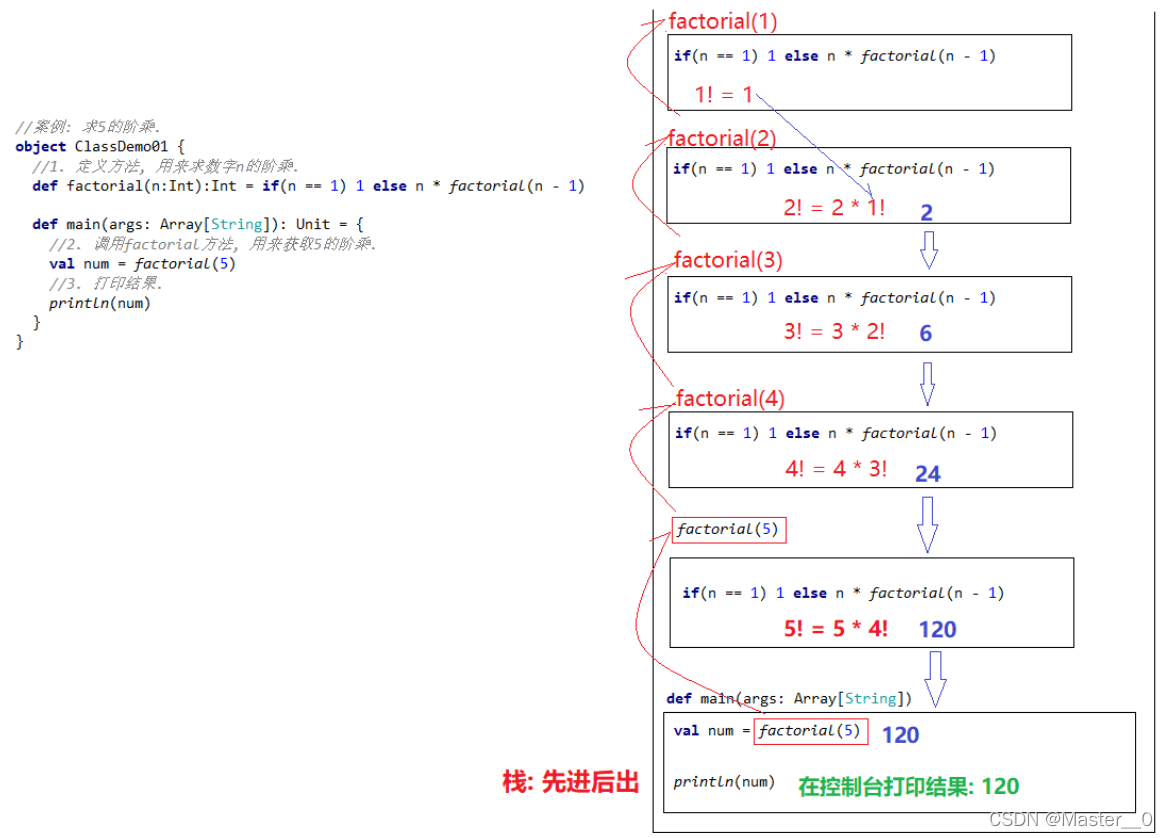This screenshot has height=838, width=1168.
Task: Click 'def factorial(n:Int):Int' definition line
Action: coord(308,185)
